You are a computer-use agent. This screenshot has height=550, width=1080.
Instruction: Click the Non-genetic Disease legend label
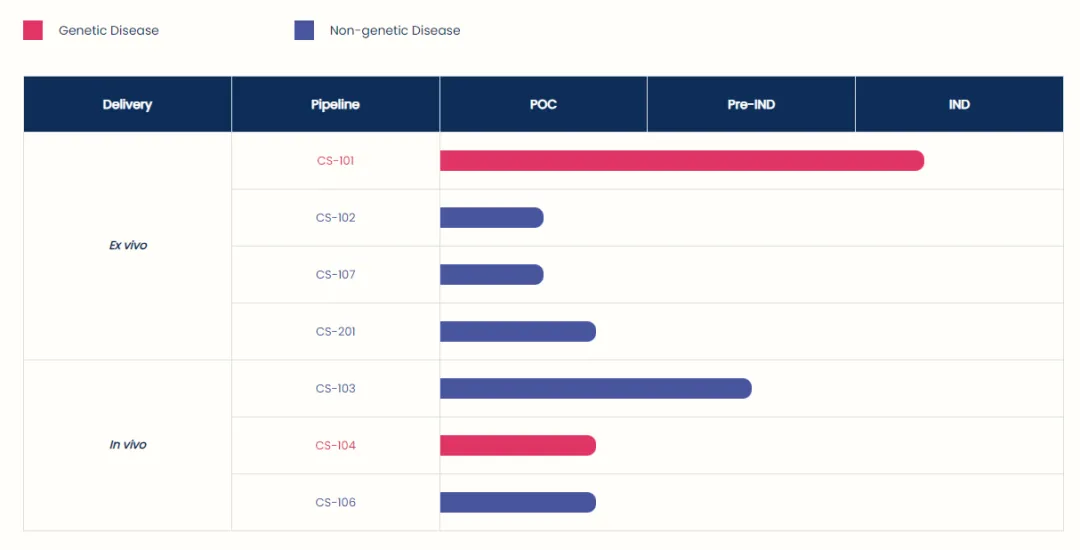pyautogui.click(x=395, y=30)
